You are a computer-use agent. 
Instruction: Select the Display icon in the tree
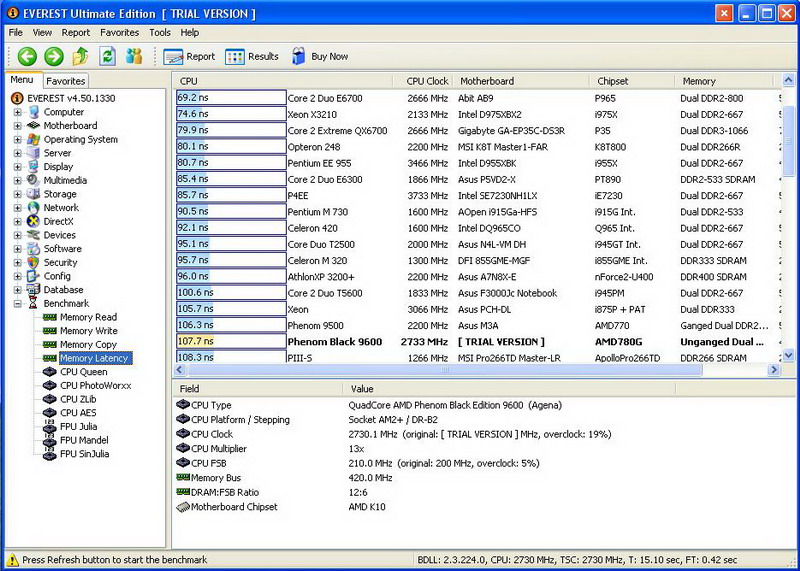point(34,166)
